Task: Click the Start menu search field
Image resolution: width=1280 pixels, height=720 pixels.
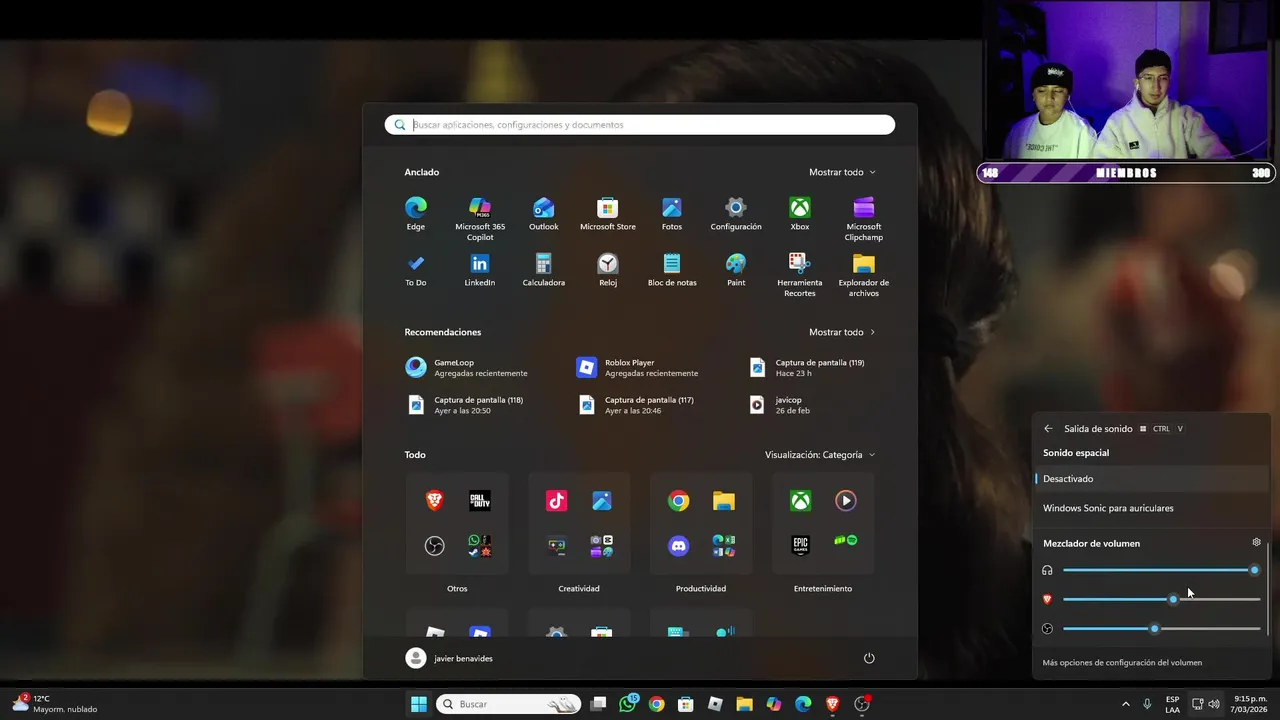Action: [640, 125]
